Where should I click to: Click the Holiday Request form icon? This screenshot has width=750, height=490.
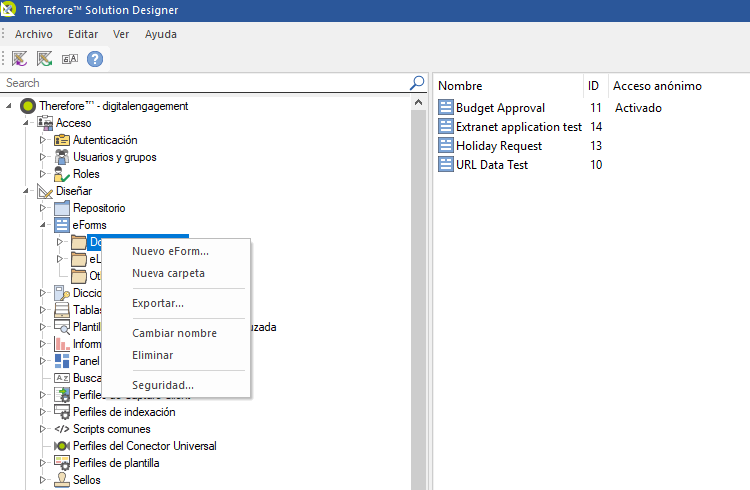[446, 146]
